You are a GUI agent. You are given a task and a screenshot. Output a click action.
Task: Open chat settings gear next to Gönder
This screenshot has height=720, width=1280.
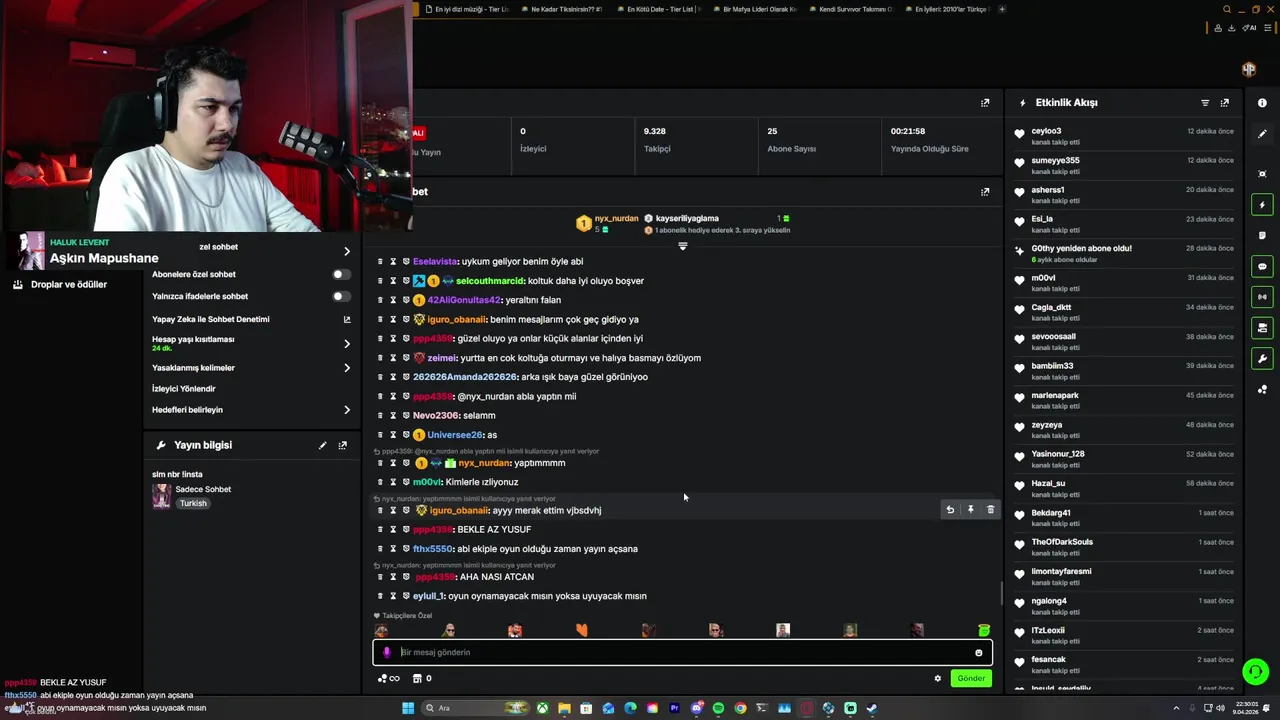938,679
